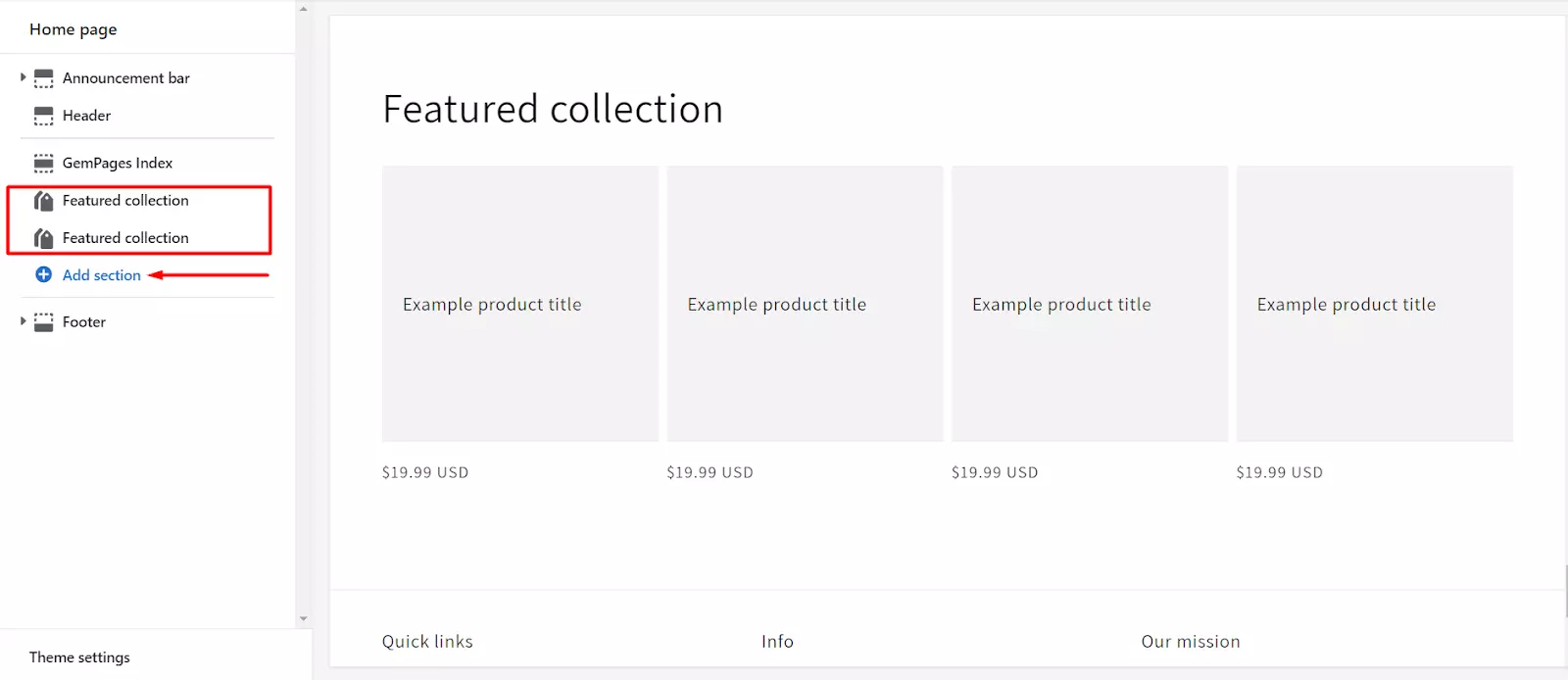Viewport: 1568px width, 680px height.
Task: Expand the Footer section
Action: [x=23, y=321]
